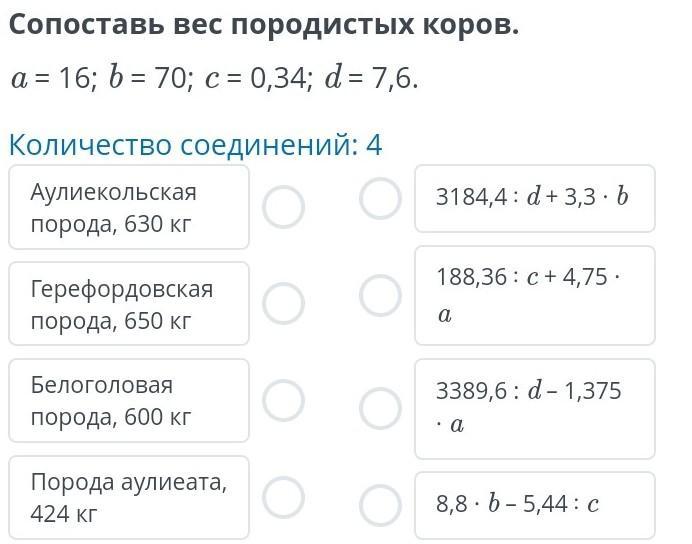
Task: Select the circle next to 3184,4 : d + 3,3 · b
Action: [x=380, y=197]
